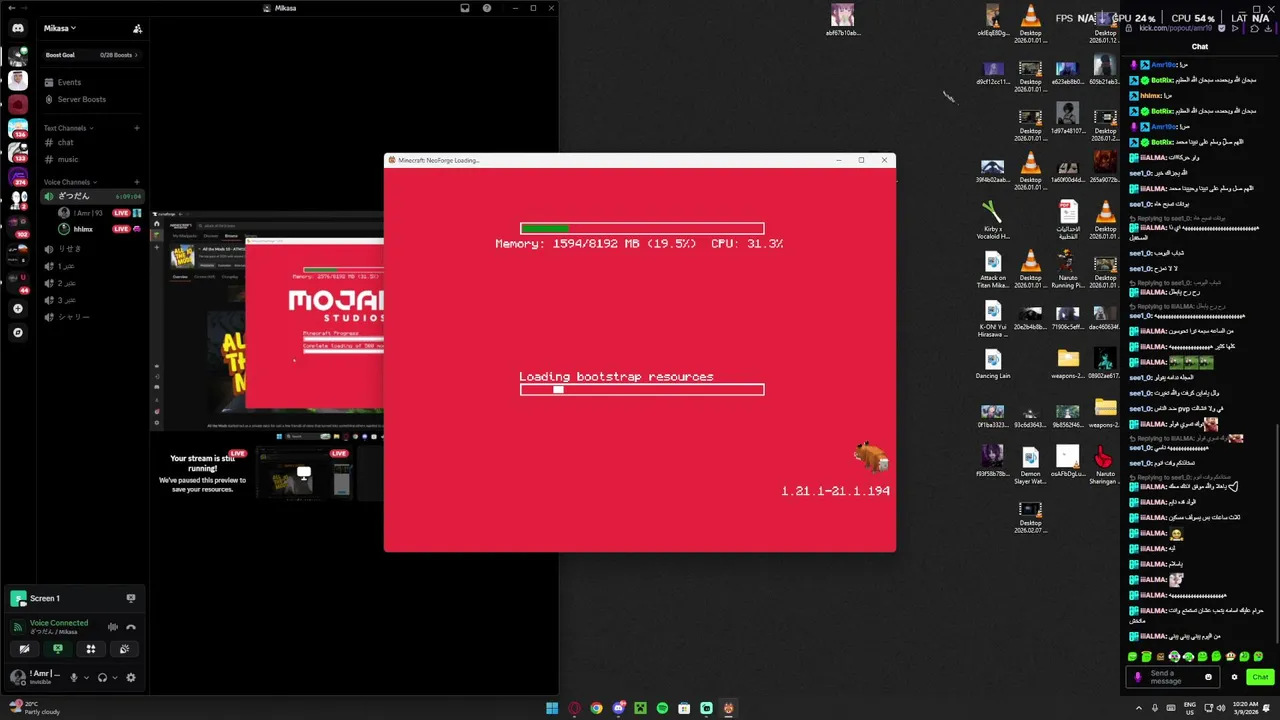
Task: Click the Loading bootstrap resources progress bar
Action: (642, 390)
